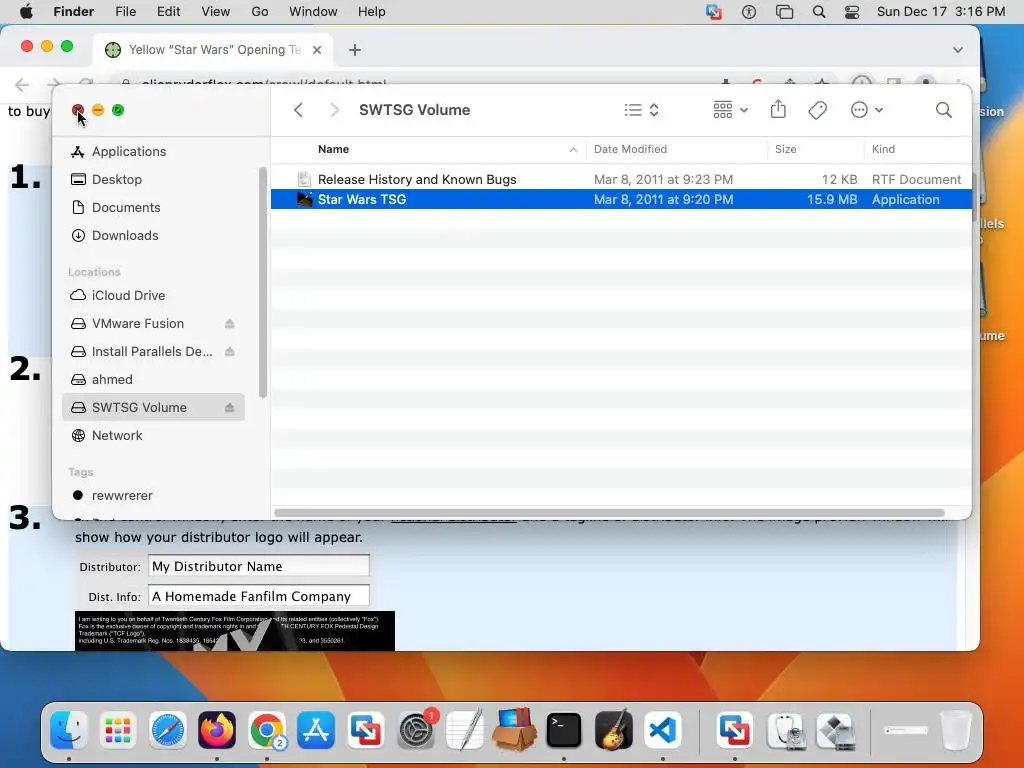Open GarageBand from the Dock
Screen dimensions: 1024x768
613,729
